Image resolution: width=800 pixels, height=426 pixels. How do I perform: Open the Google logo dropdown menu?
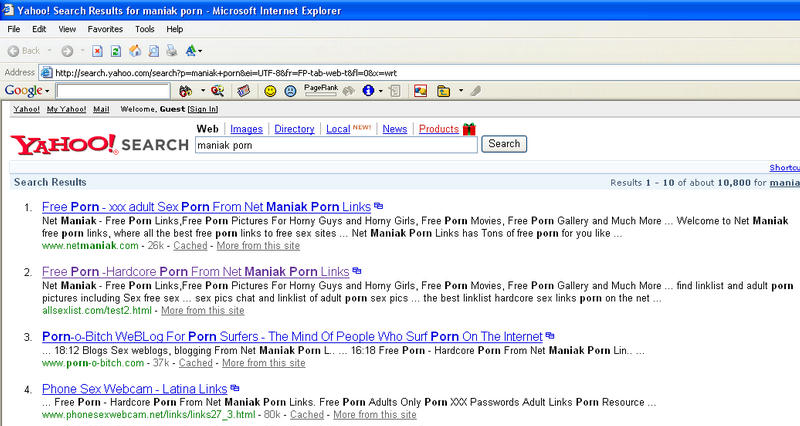point(28,91)
